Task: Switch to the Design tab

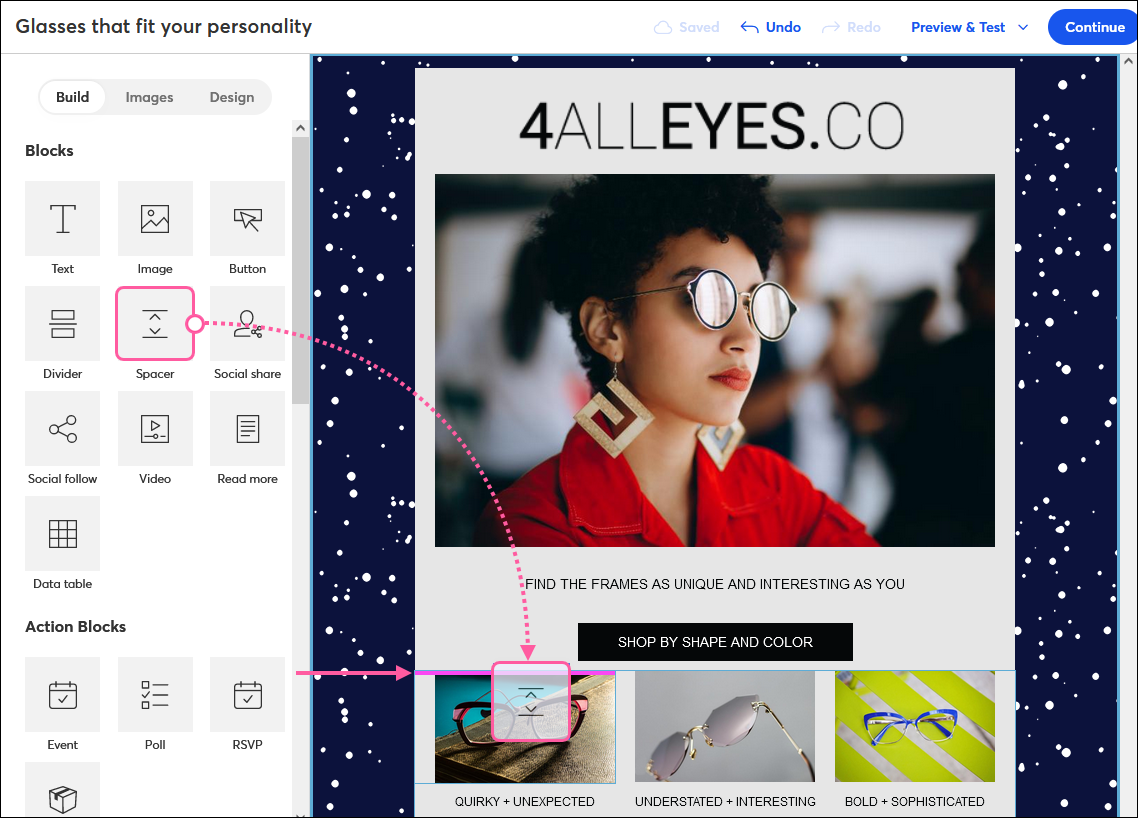Action: tap(232, 97)
